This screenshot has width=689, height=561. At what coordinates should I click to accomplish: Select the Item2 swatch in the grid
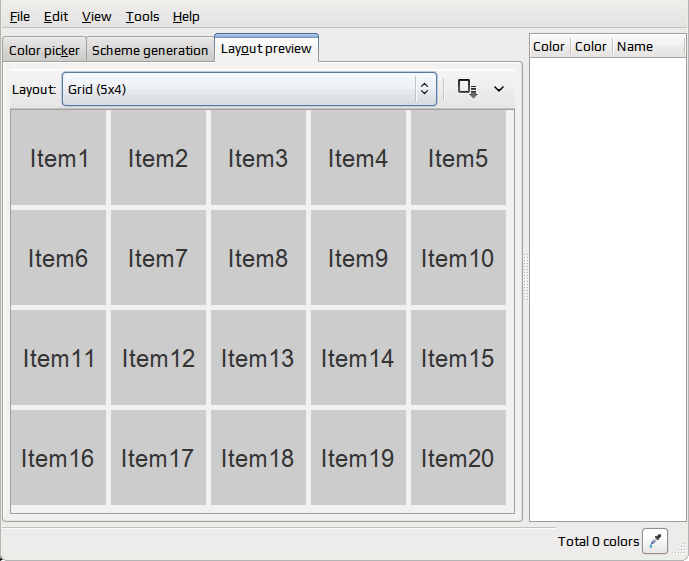pos(158,158)
